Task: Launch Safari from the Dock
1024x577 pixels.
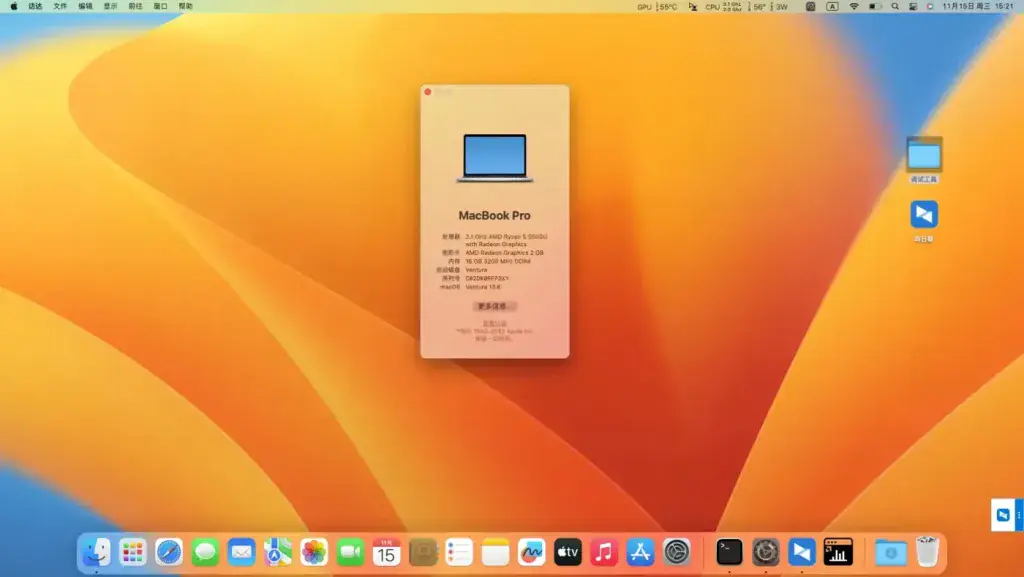Action: tap(168, 553)
